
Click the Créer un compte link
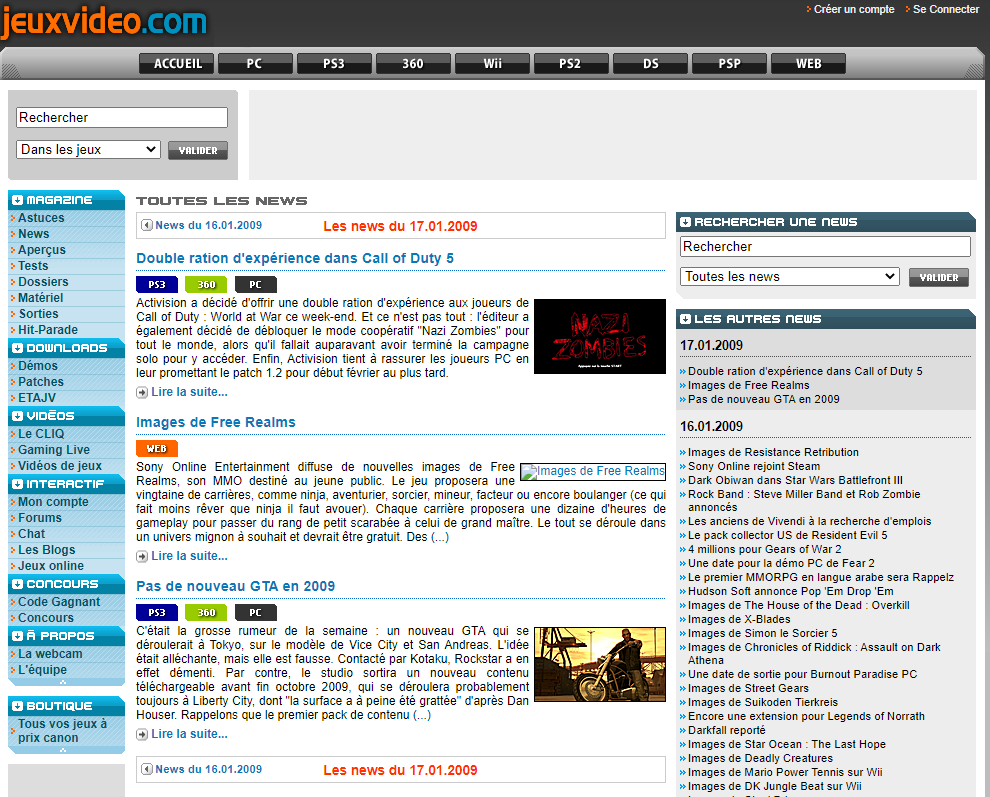(854, 9)
